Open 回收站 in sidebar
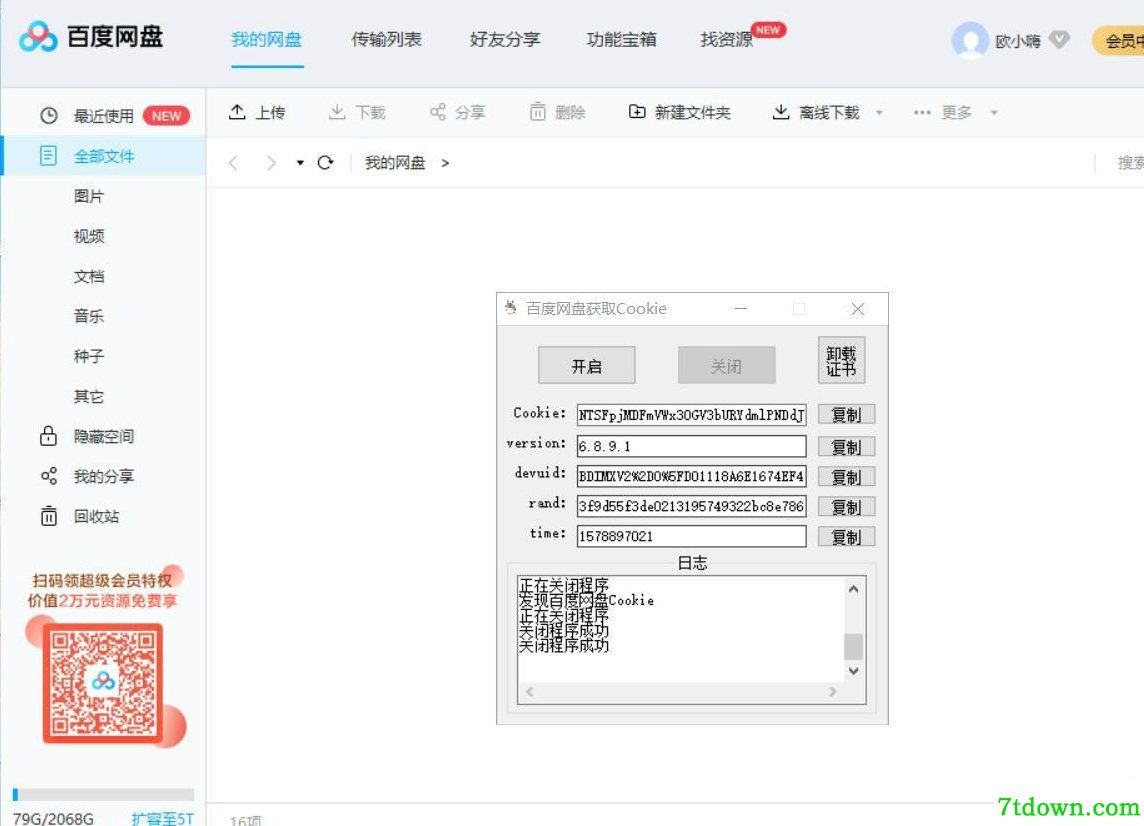Image resolution: width=1144 pixels, height=826 pixels. [x=96, y=517]
